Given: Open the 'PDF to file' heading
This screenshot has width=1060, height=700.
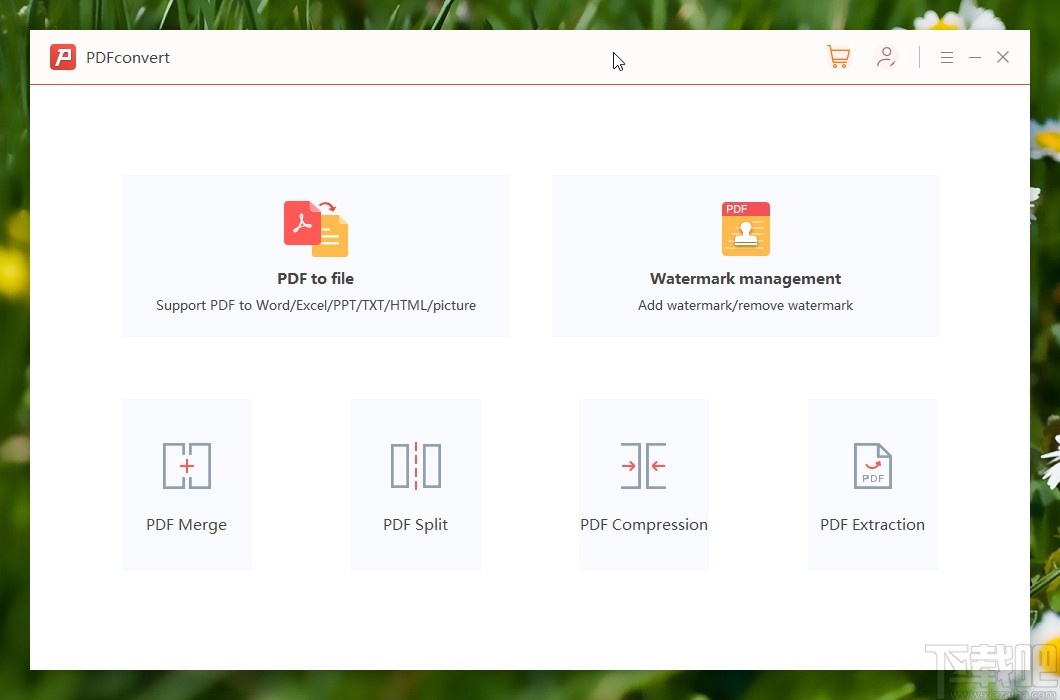Looking at the screenshot, I should click(316, 279).
